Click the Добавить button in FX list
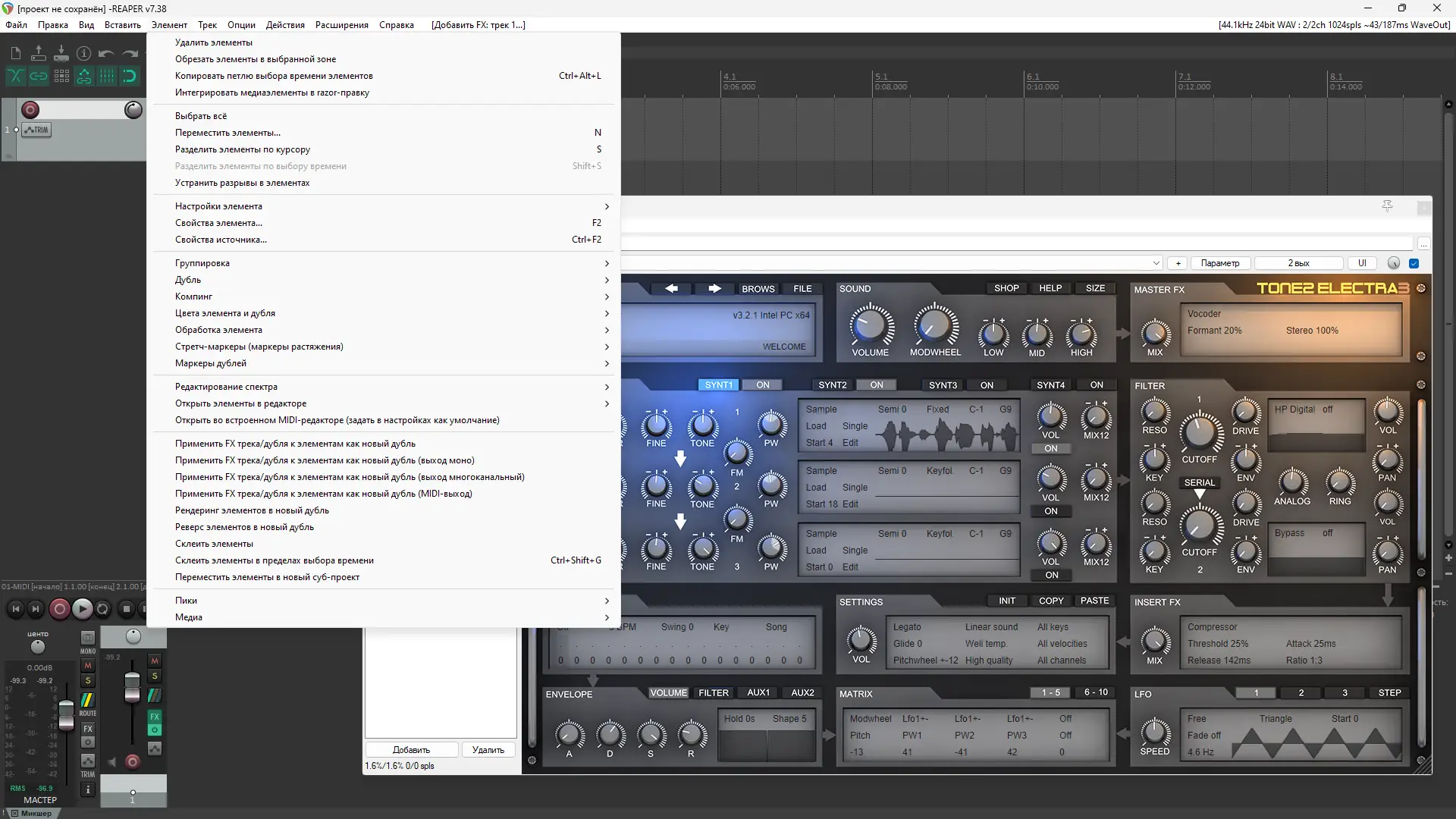This screenshot has width=1456, height=819. click(x=411, y=750)
